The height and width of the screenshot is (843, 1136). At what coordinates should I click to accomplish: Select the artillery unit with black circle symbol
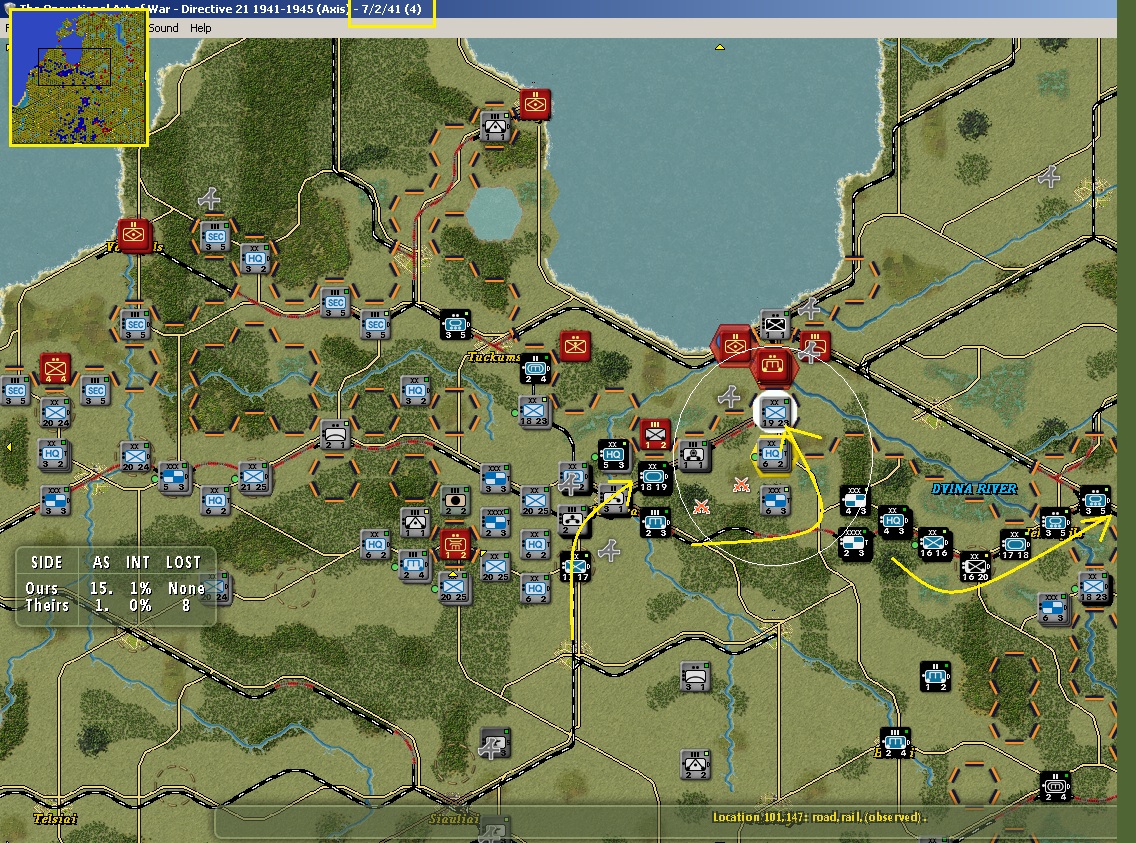[455, 500]
